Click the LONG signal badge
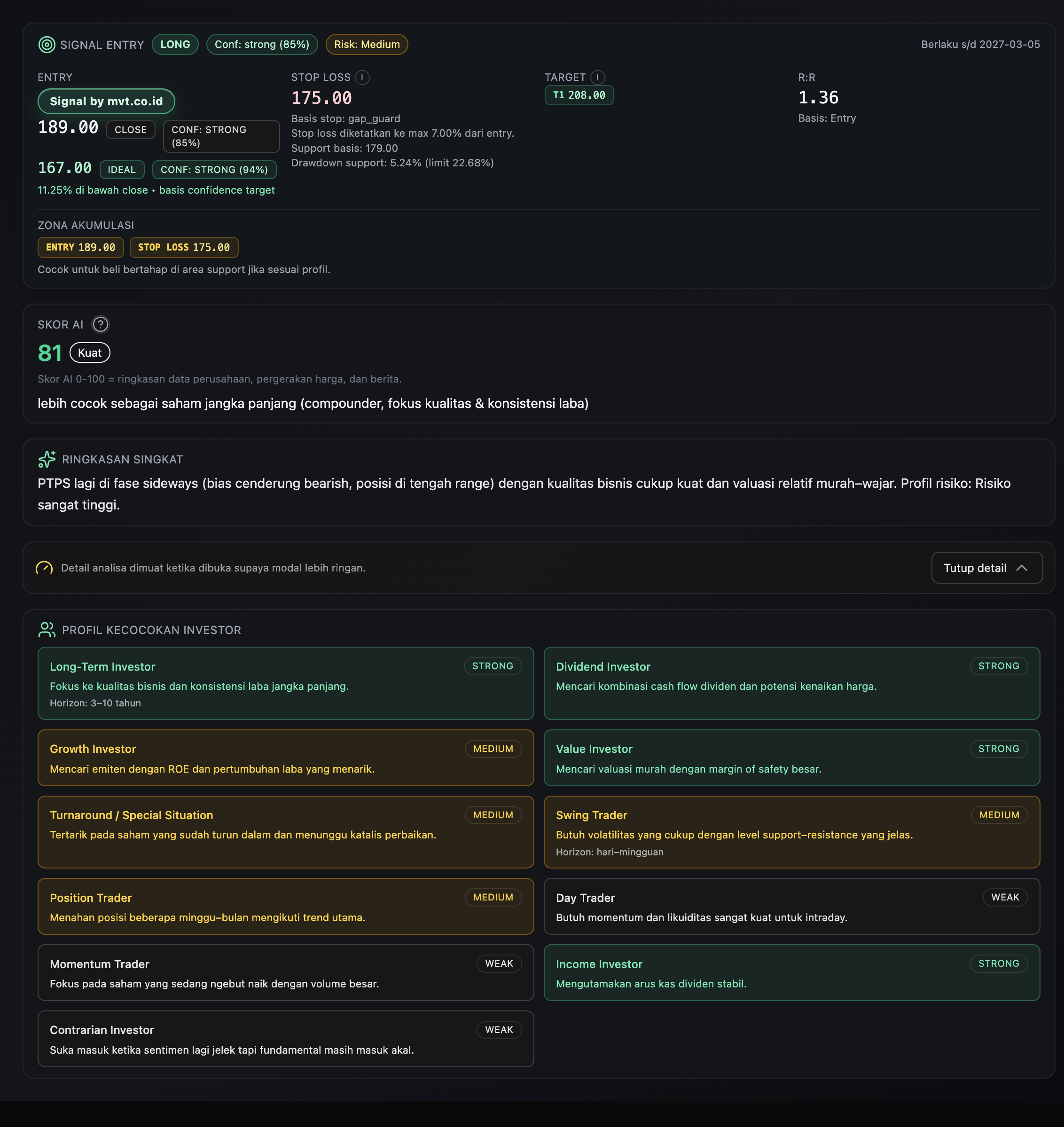 tap(175, 44)
